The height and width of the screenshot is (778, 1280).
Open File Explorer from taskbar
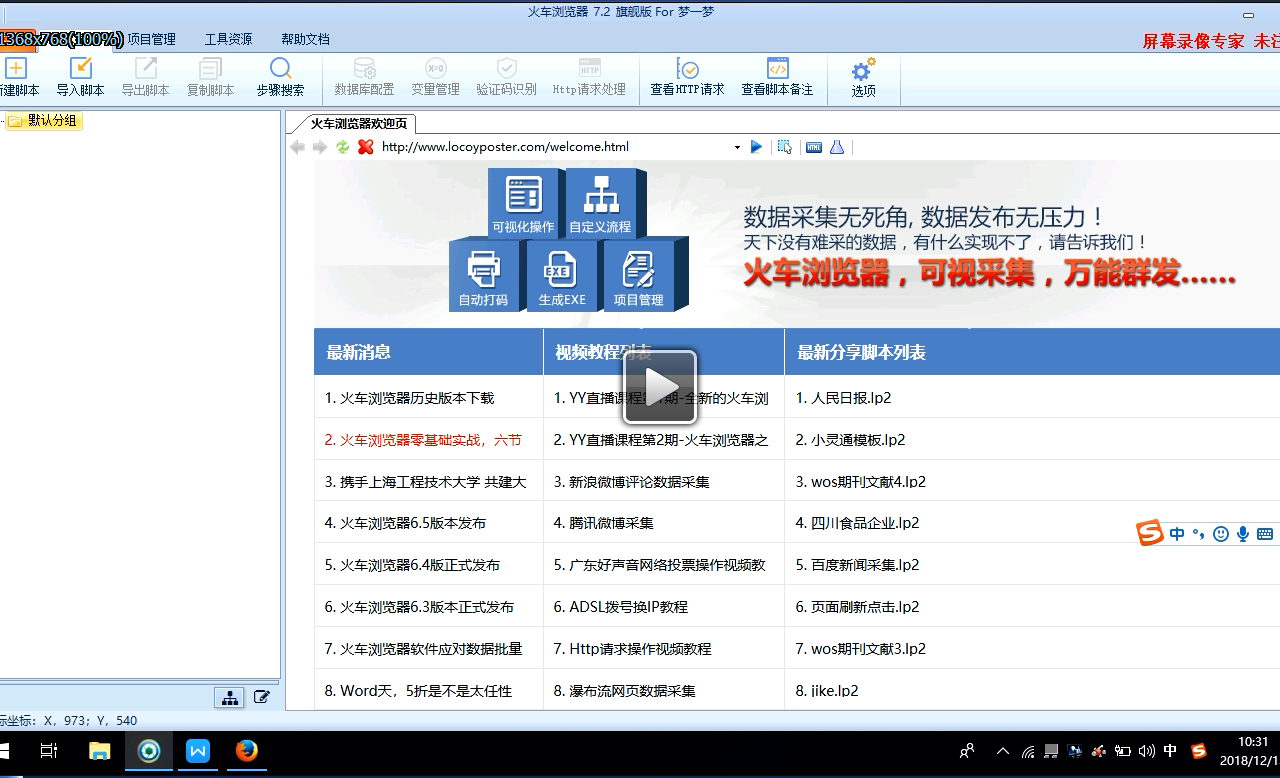pyautogui.click(x=100, y=751)
